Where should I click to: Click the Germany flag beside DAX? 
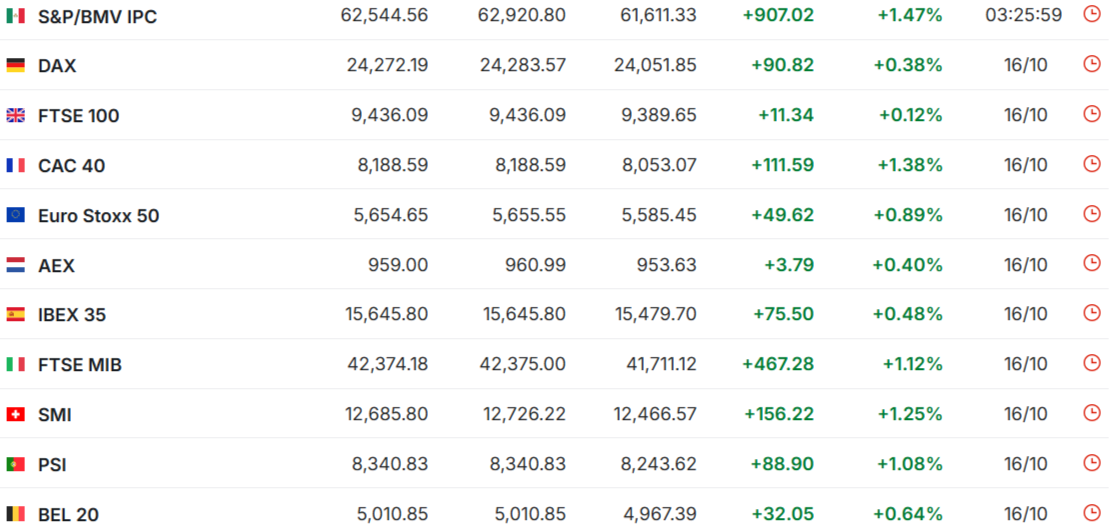point(16,65)
